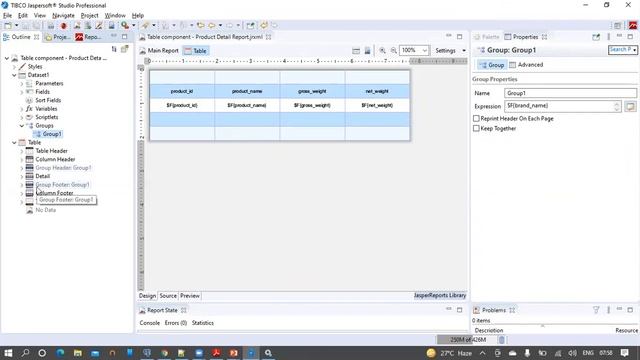This screenshot has height=360, width=640.
Task: Open Acrobat Reader from taskbar
Action: click(216, 353)
